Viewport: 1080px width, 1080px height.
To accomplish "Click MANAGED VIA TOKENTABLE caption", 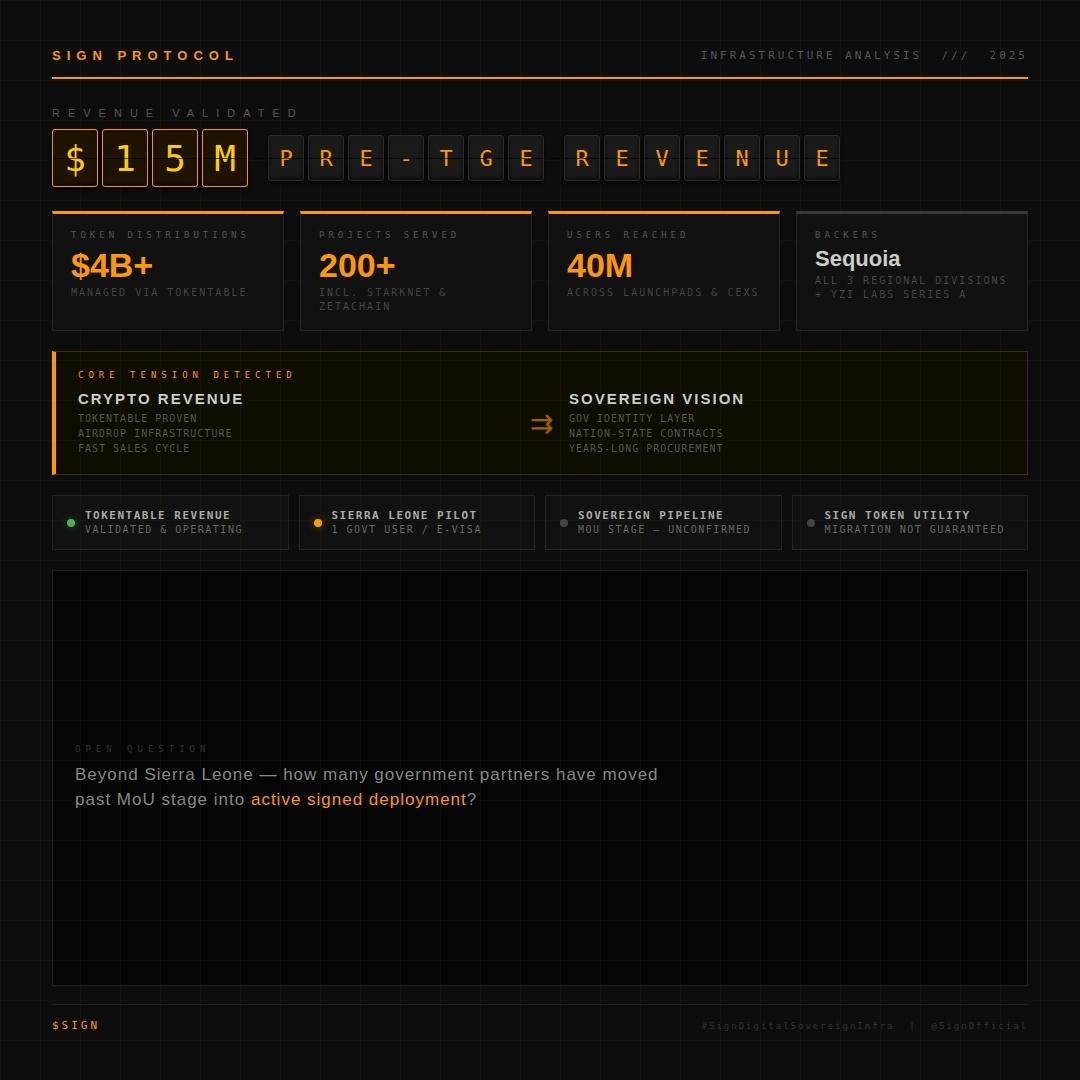I will pyautogui.click(x=158, y=292).
